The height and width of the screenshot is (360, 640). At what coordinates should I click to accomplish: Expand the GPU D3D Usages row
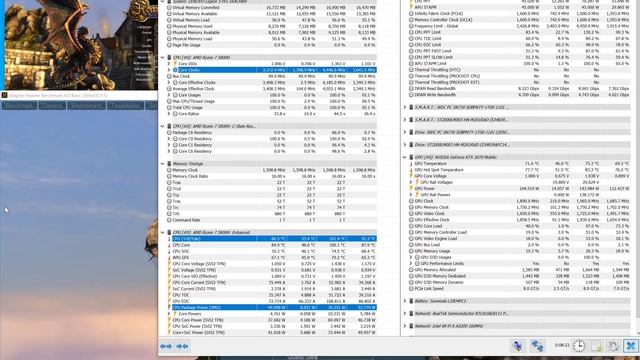point(411,257)
